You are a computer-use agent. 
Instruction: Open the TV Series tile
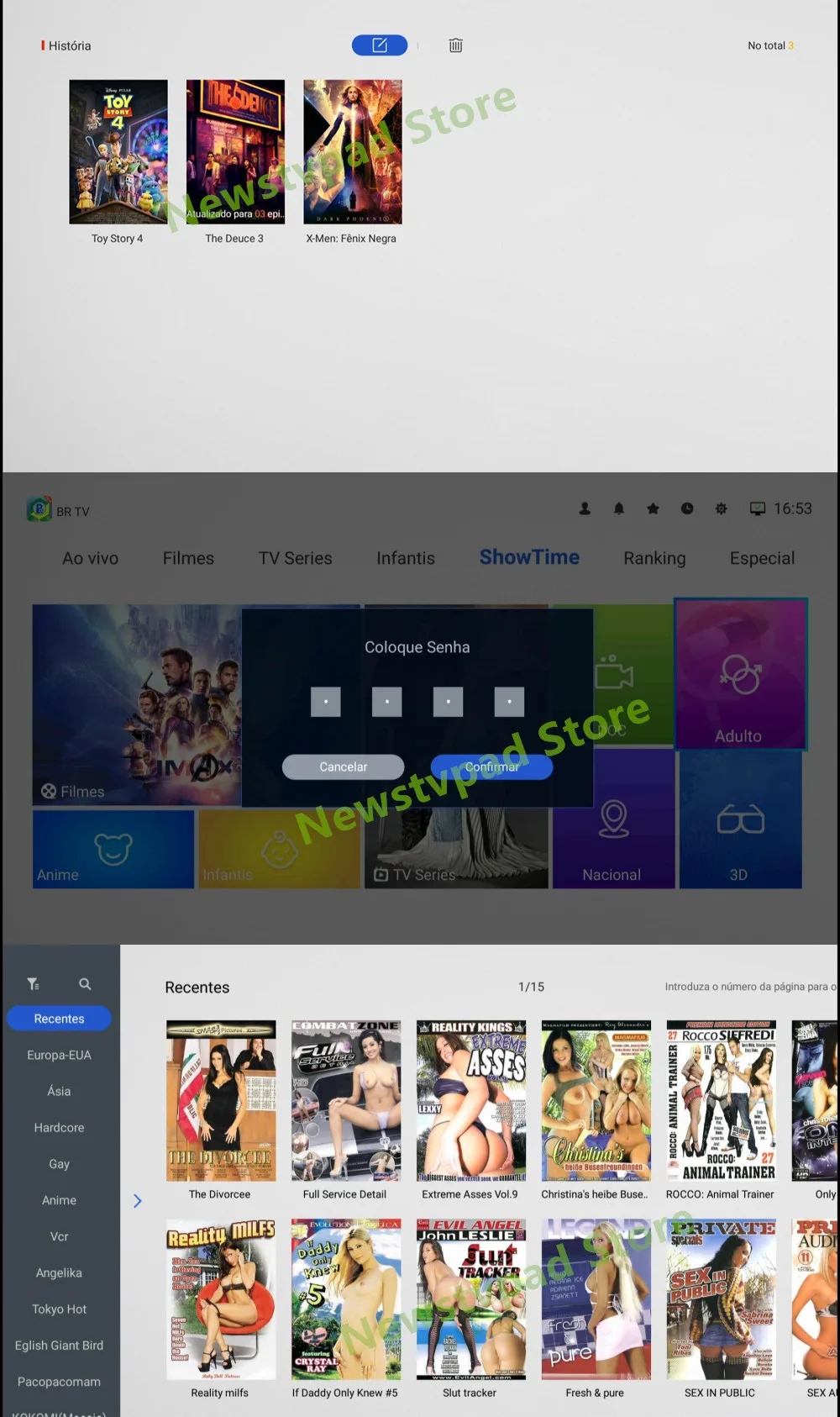point(456,849)
